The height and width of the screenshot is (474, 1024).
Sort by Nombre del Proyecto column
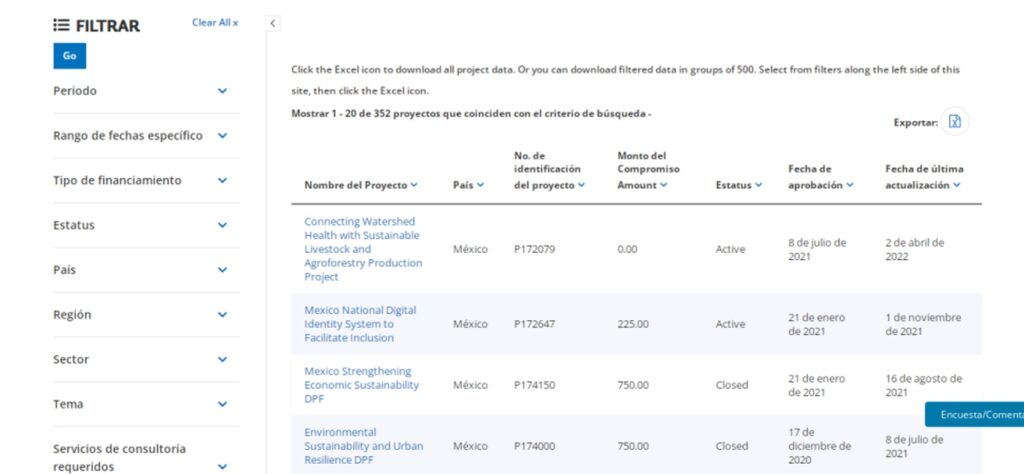(361, 185)
